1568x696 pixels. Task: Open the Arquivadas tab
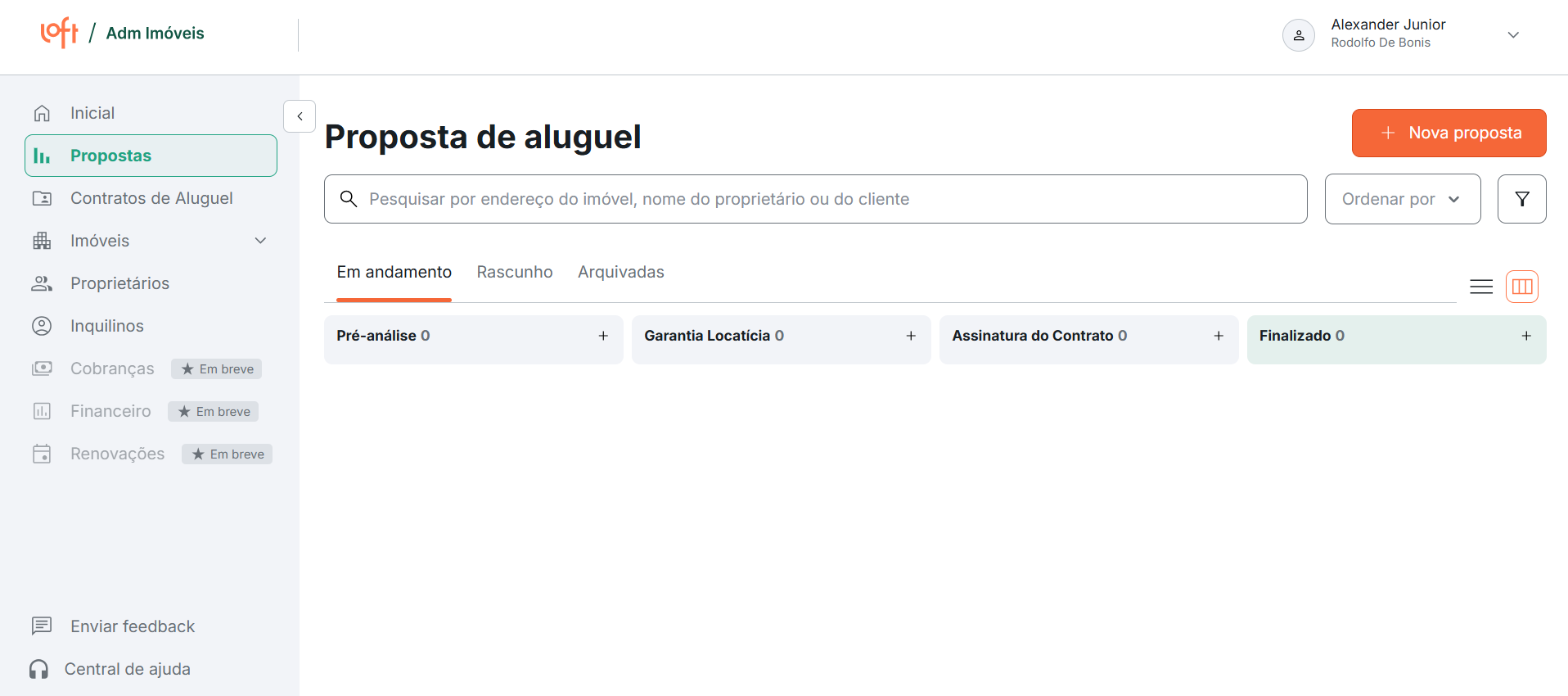click(621, 272)
